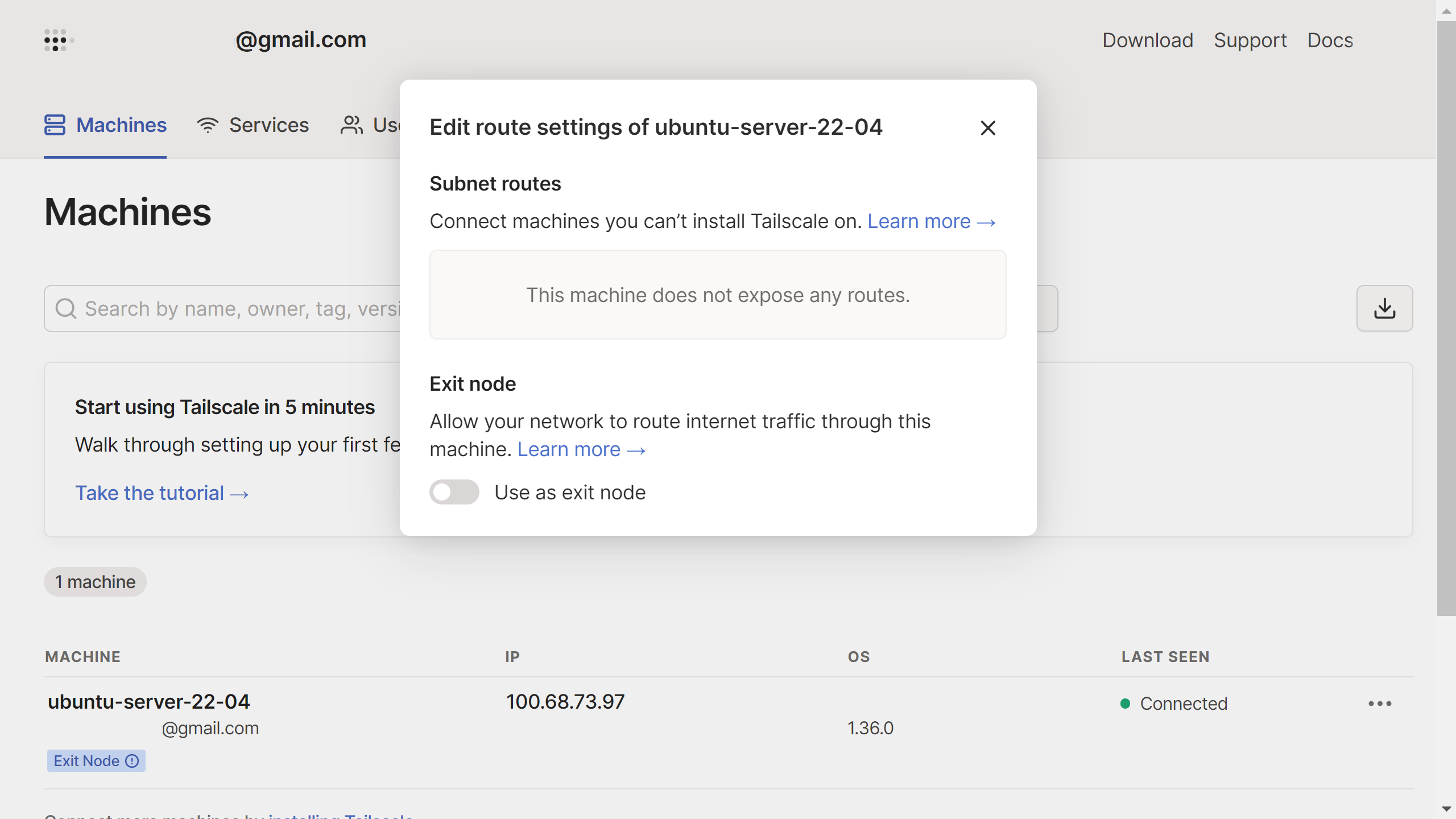Click the Machines tab server icon
The image size is (1456, 819).
(55, 125)
